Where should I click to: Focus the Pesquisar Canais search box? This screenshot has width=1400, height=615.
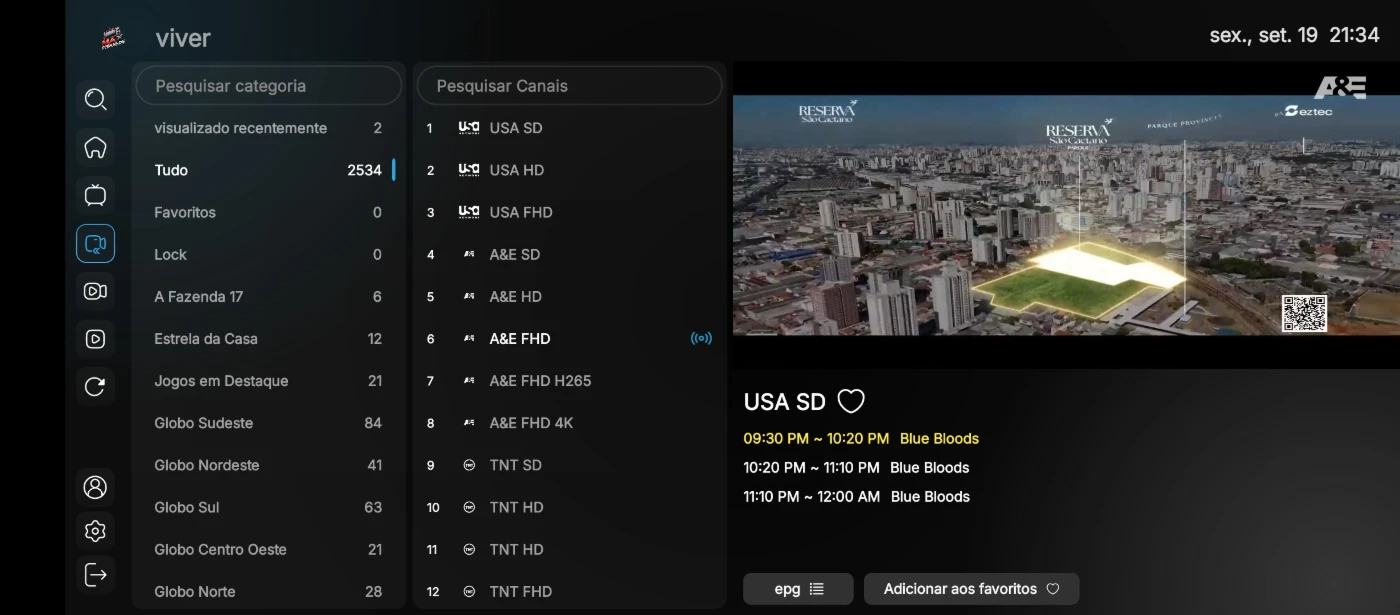point(569,86)
